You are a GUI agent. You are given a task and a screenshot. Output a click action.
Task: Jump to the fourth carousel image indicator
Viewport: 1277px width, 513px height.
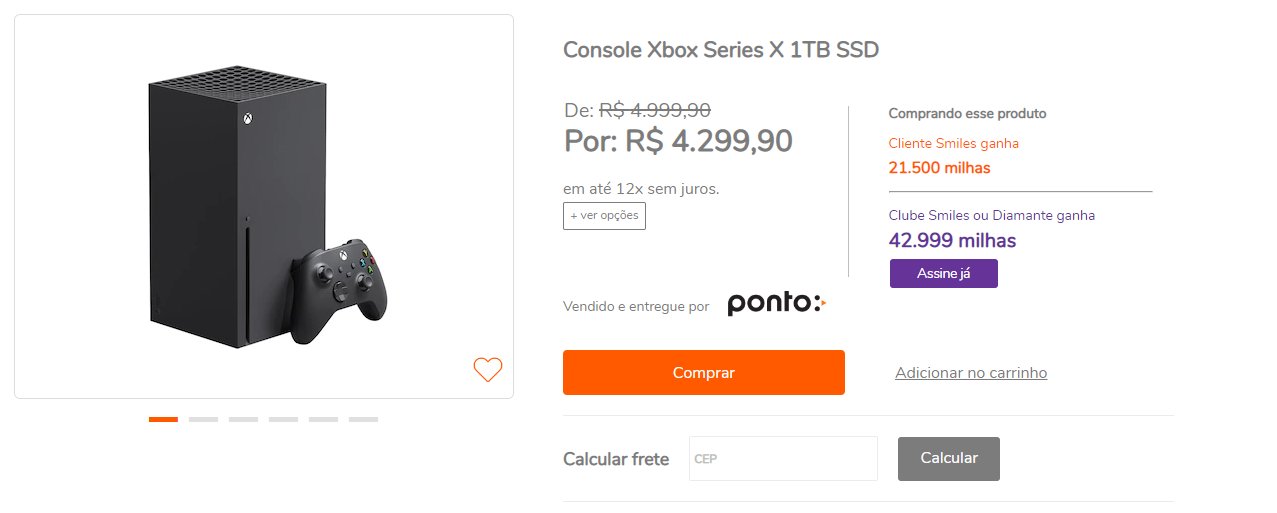(x=283, y=419)
